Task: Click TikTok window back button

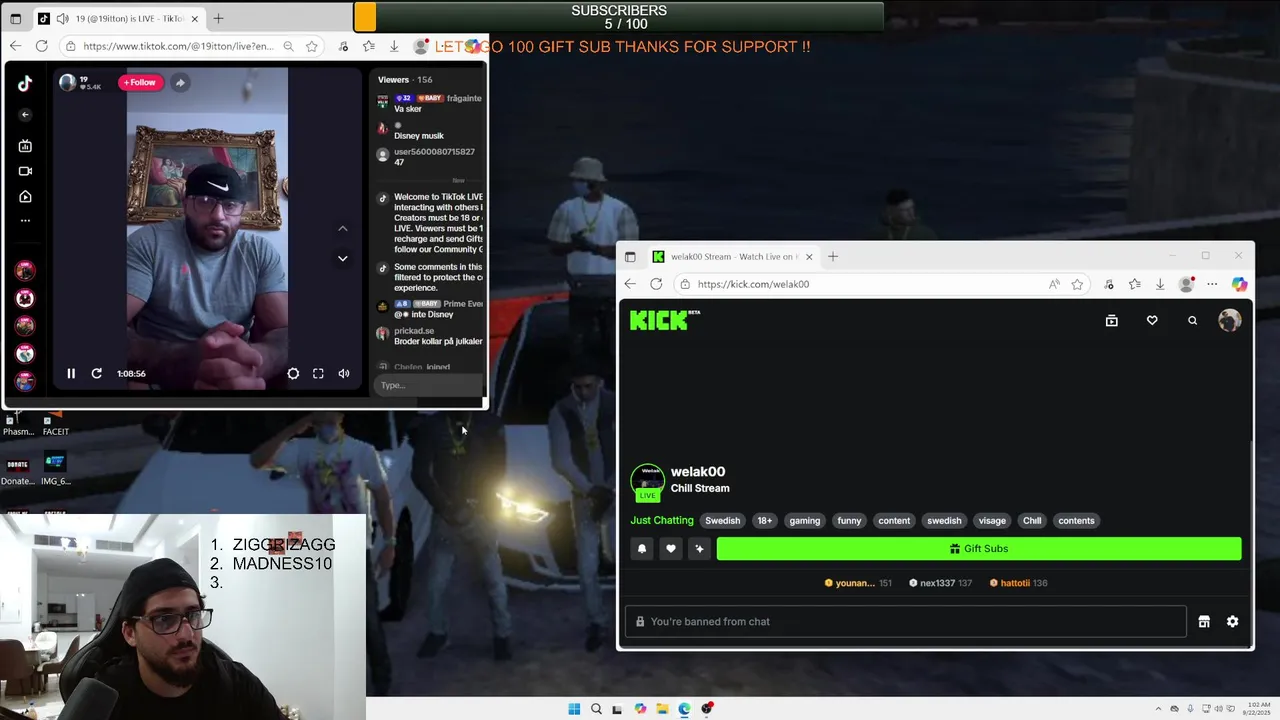Action: 15,46
